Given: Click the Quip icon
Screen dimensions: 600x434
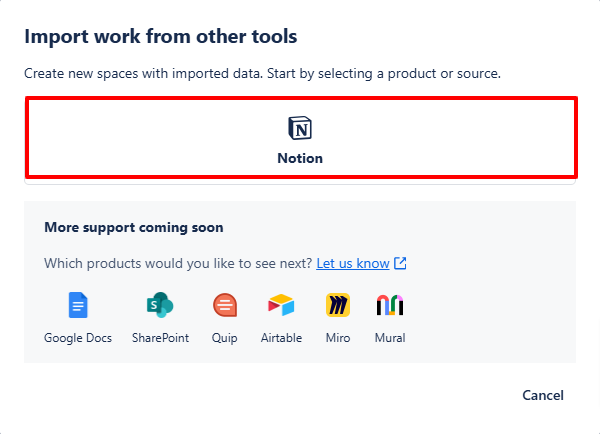Looking at the screenshot, I should tap(225, 305).
